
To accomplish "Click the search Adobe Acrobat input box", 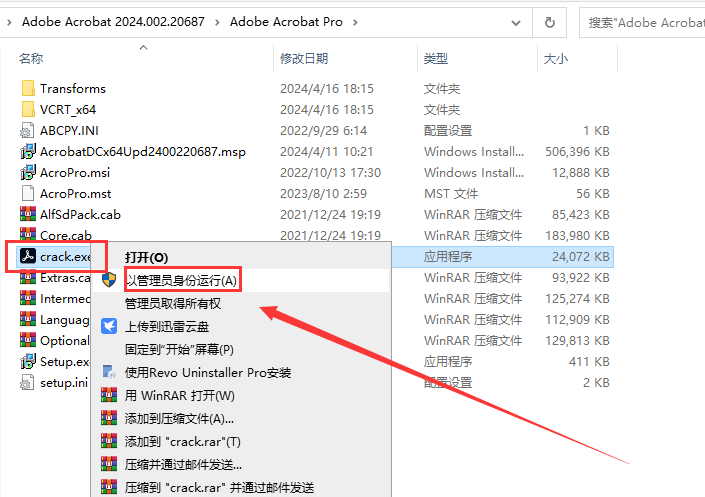I will tap(642, 22).
